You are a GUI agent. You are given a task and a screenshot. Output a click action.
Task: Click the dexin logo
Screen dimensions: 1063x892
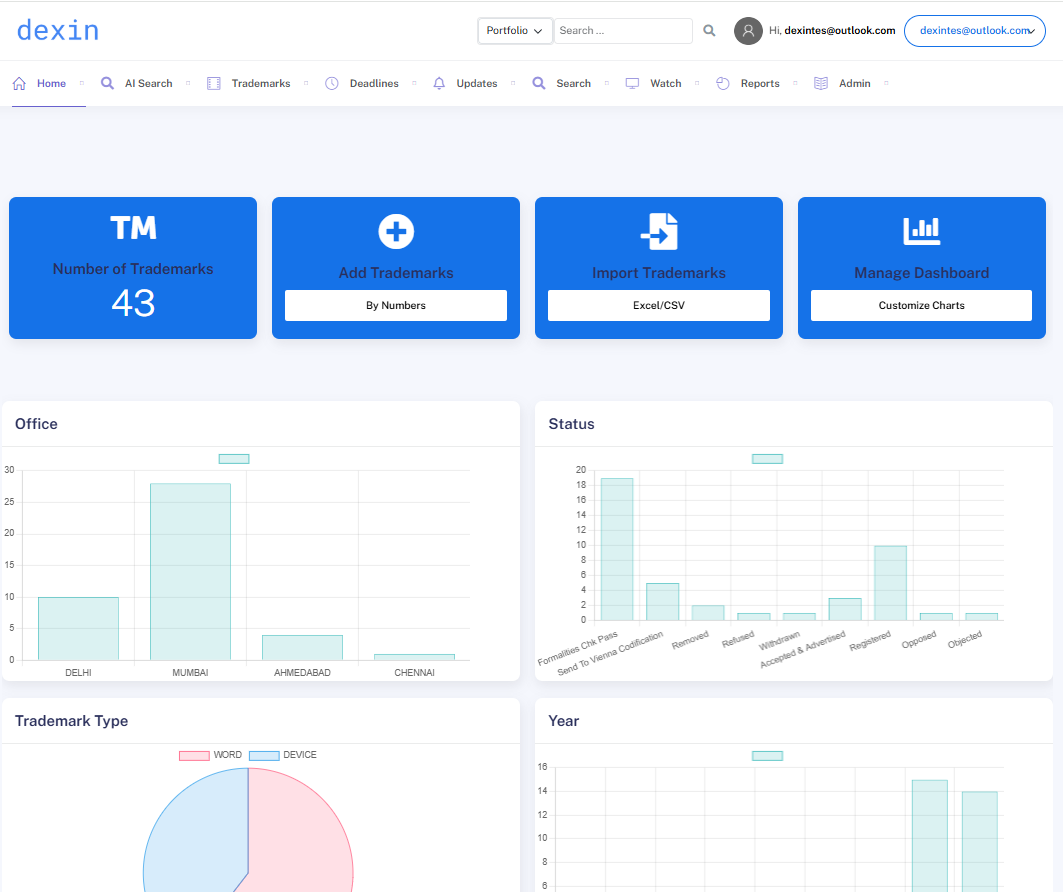point(58,31)
